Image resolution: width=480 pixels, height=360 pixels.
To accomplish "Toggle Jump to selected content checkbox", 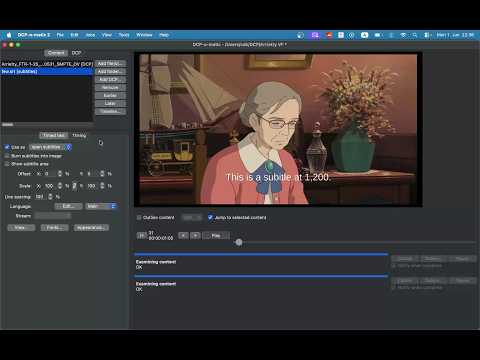I will 210,217.
